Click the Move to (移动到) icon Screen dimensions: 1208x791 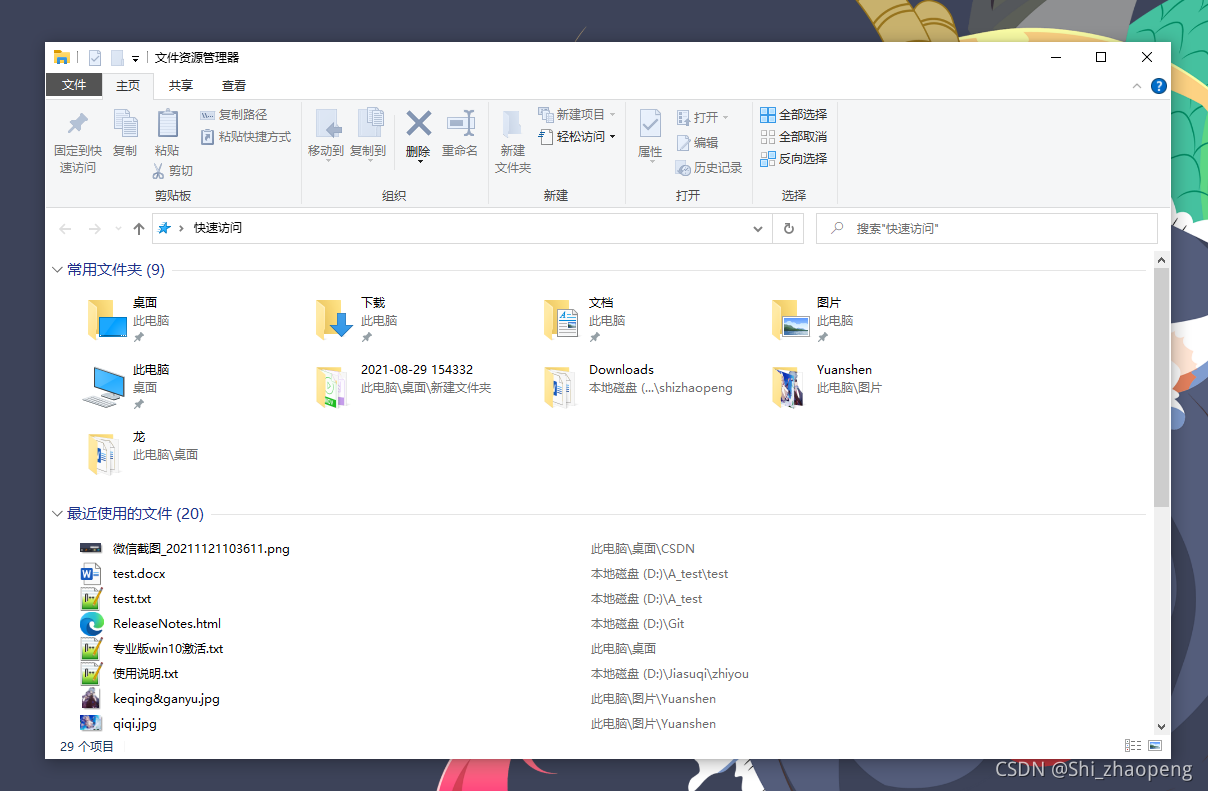(326, 124)
